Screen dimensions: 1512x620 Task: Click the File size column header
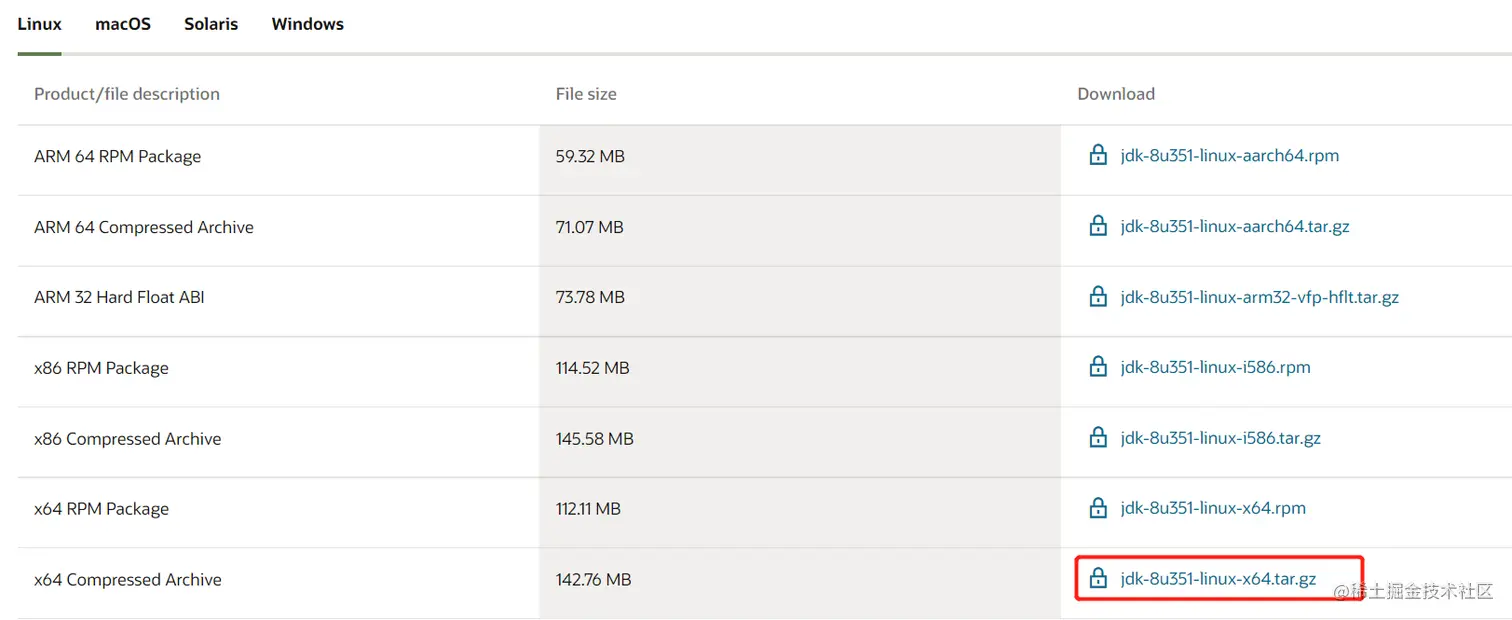click(x=586, y=94)
